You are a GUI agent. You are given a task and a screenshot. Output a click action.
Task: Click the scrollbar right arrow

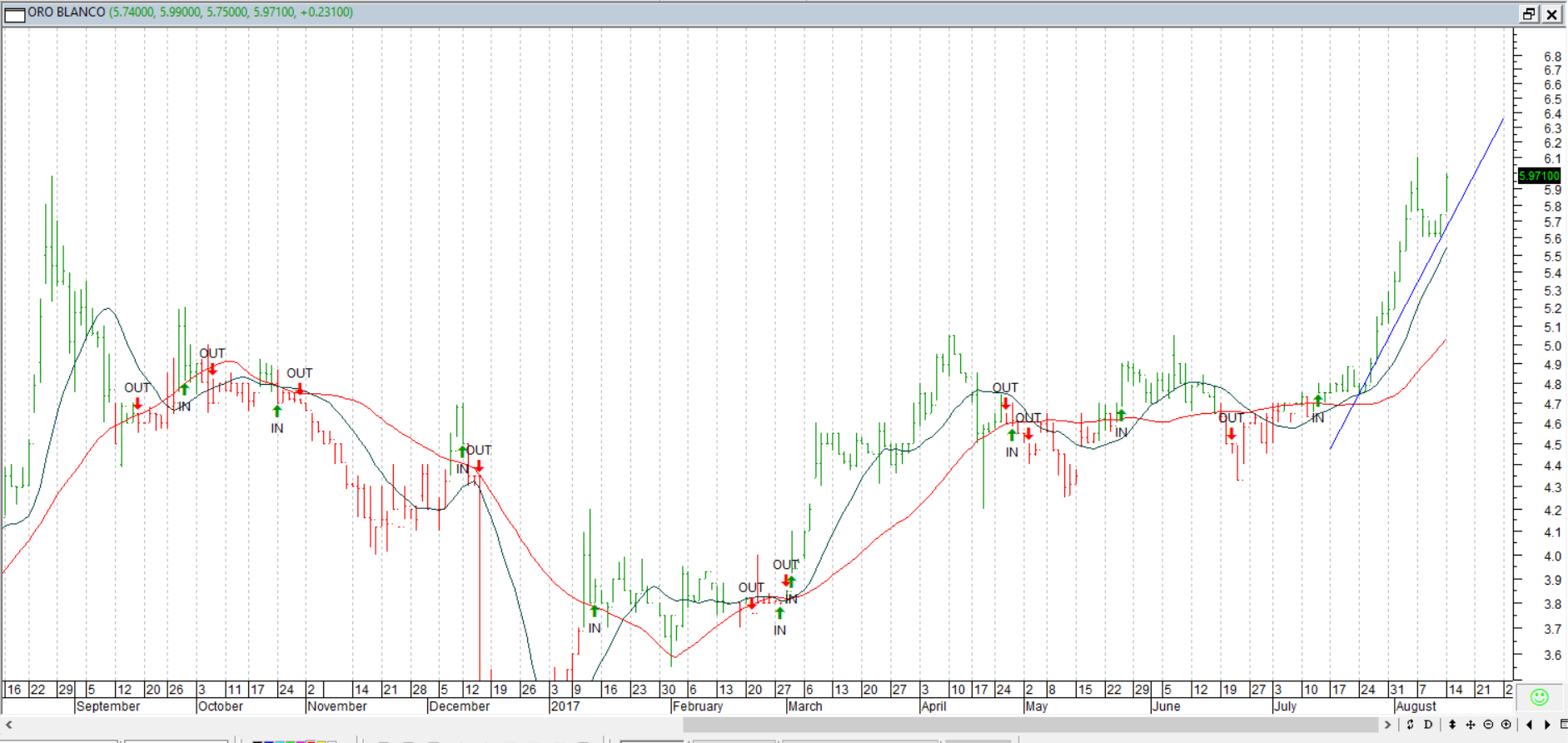tap(1388, 725)
